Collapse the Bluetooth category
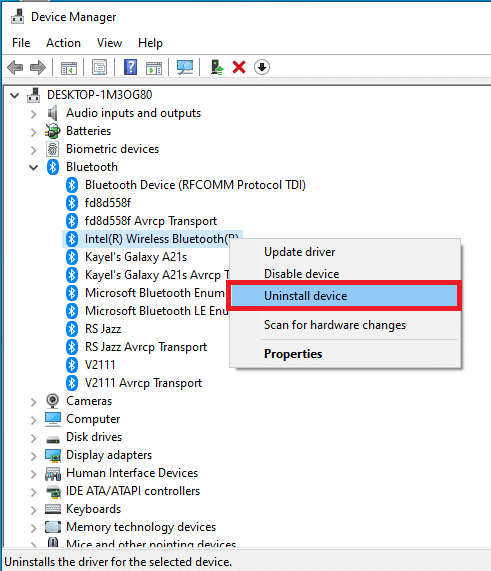Viewport: 491px width, 571px height. (x=34, y=168)
